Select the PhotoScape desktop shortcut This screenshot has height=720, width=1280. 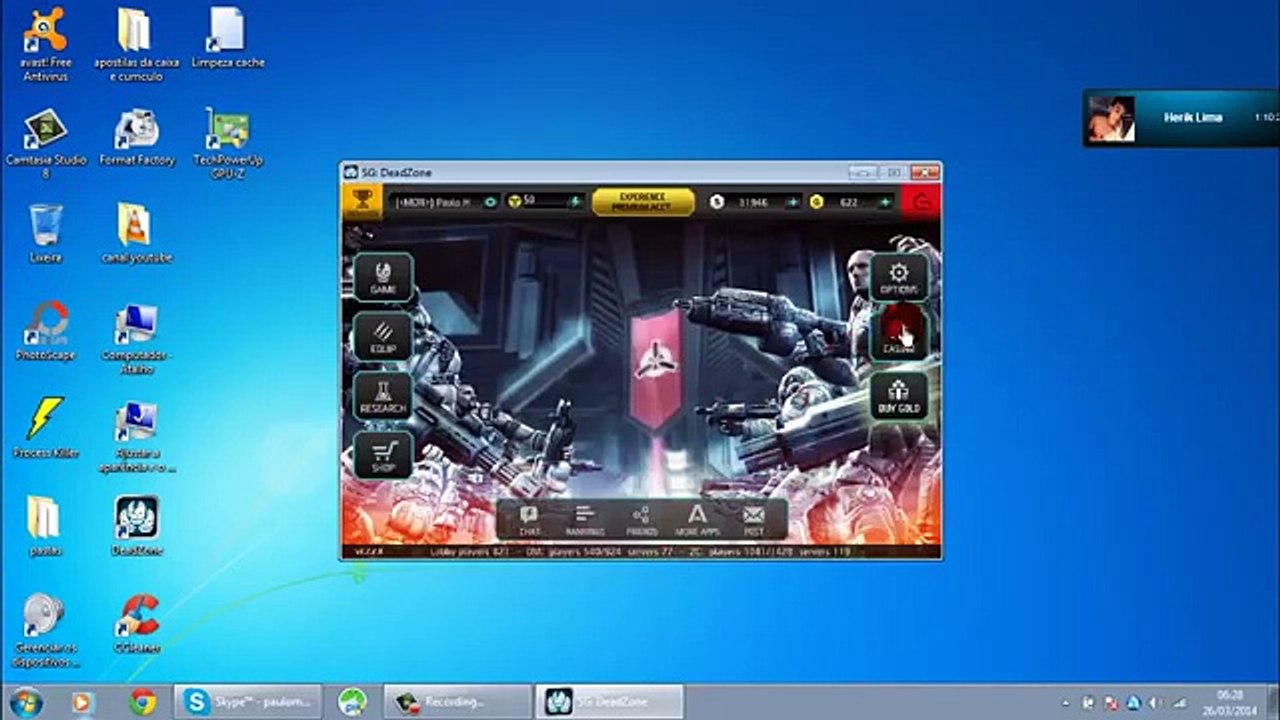click(46, 331)
